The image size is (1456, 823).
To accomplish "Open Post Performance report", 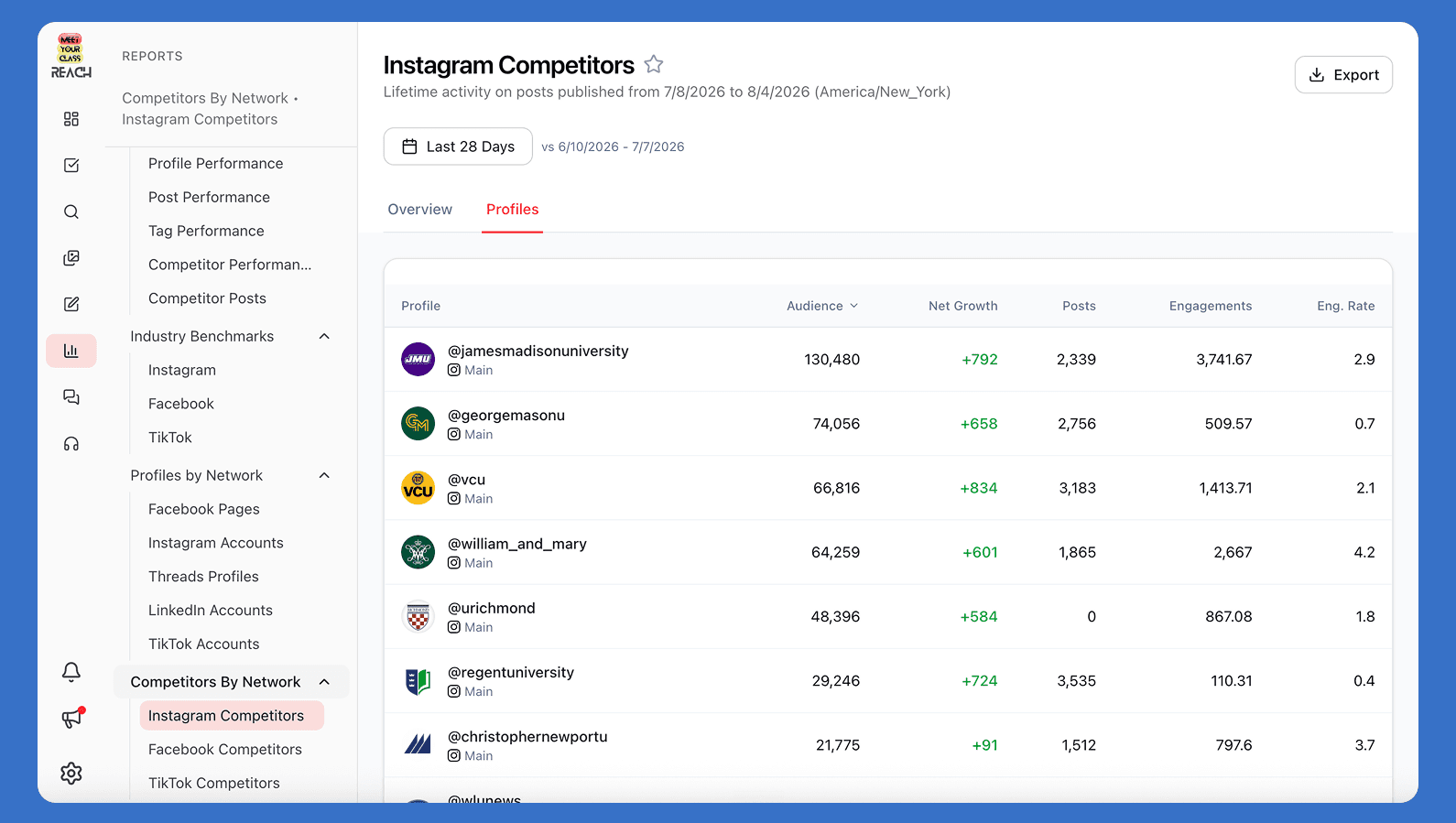I will 210,197.
